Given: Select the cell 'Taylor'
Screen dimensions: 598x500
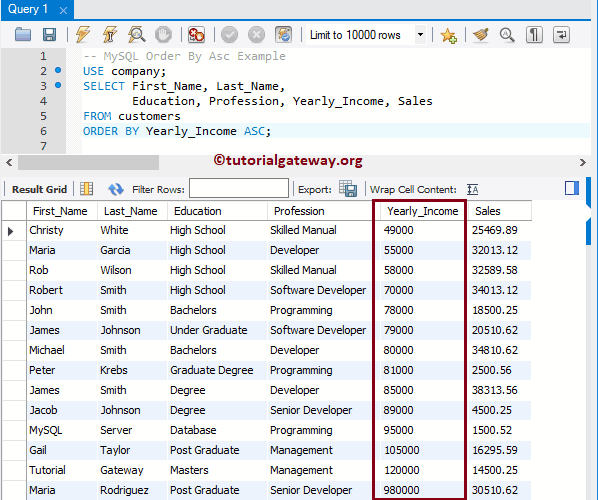Looking at the screenshot, I should [132, 450].
